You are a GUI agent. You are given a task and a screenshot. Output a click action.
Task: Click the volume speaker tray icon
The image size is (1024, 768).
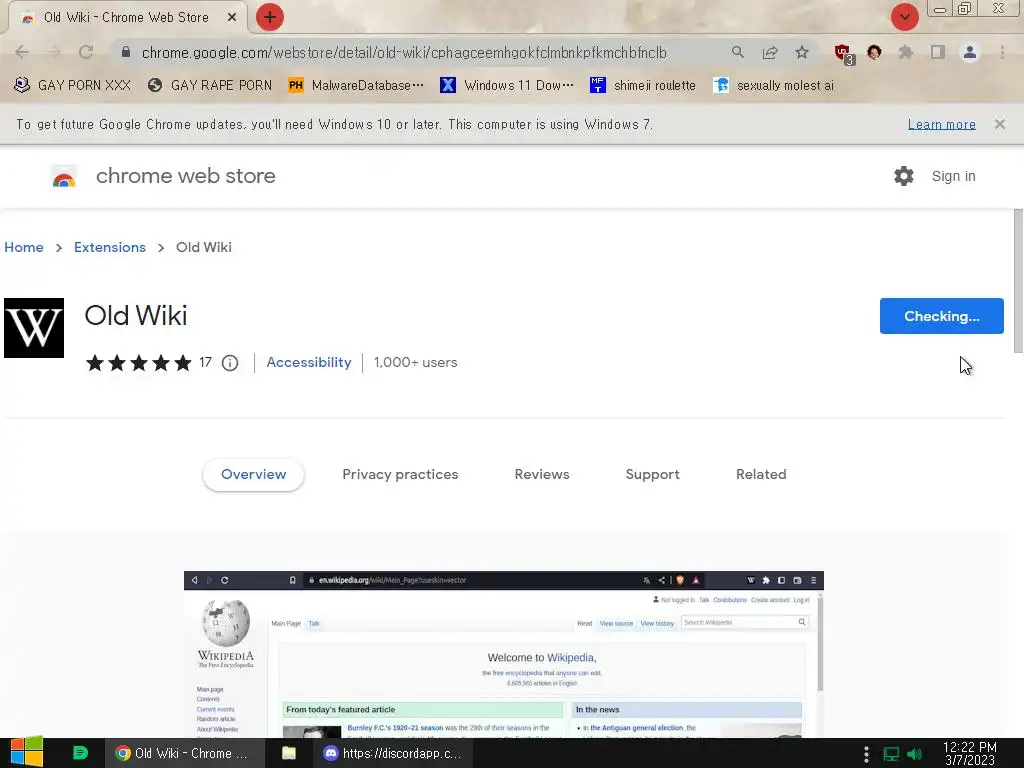pos(914,754)
